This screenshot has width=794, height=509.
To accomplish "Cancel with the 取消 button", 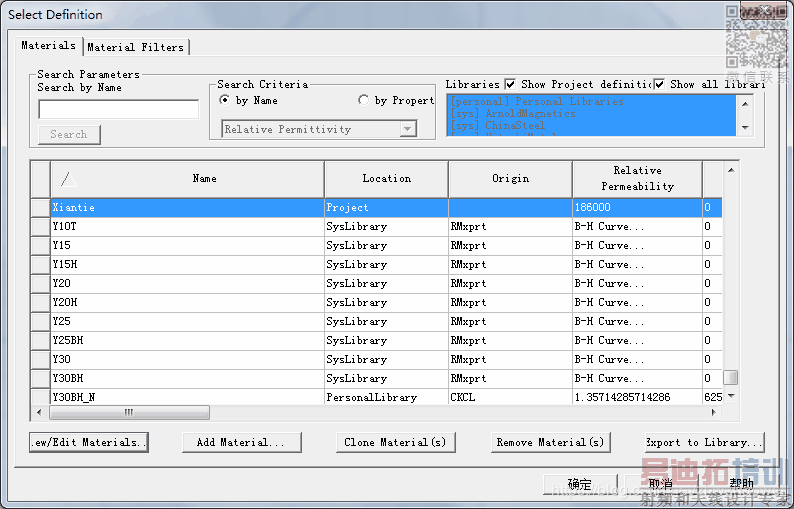I will click(x=661, y=485).
